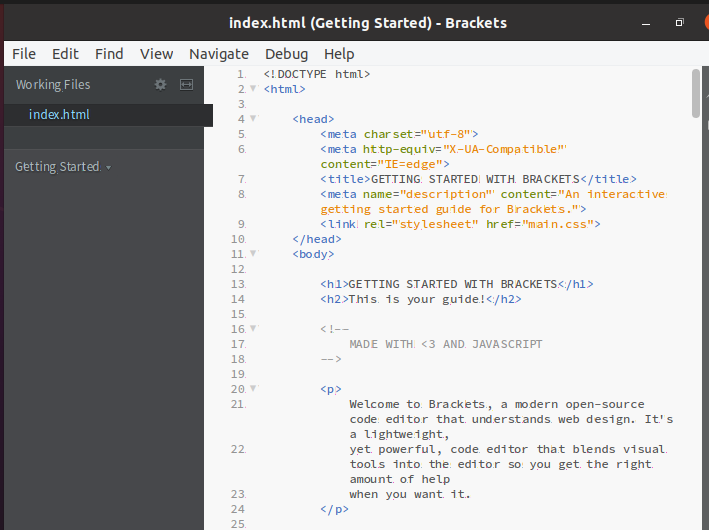Click the text "Welcome to Brackets" on line 21
709x530 pixels.
point(417,404)
